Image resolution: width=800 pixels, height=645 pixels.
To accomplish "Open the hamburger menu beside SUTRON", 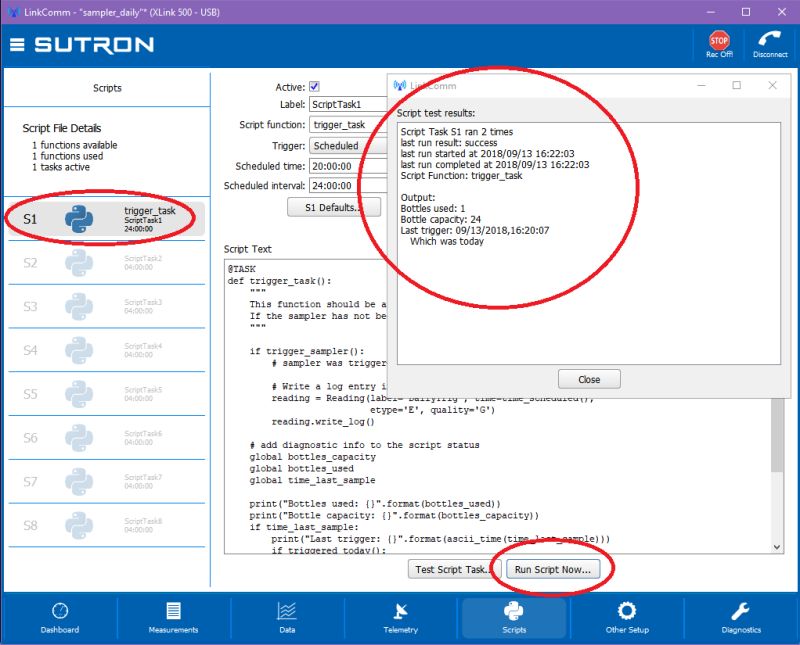I will (17, 44).
